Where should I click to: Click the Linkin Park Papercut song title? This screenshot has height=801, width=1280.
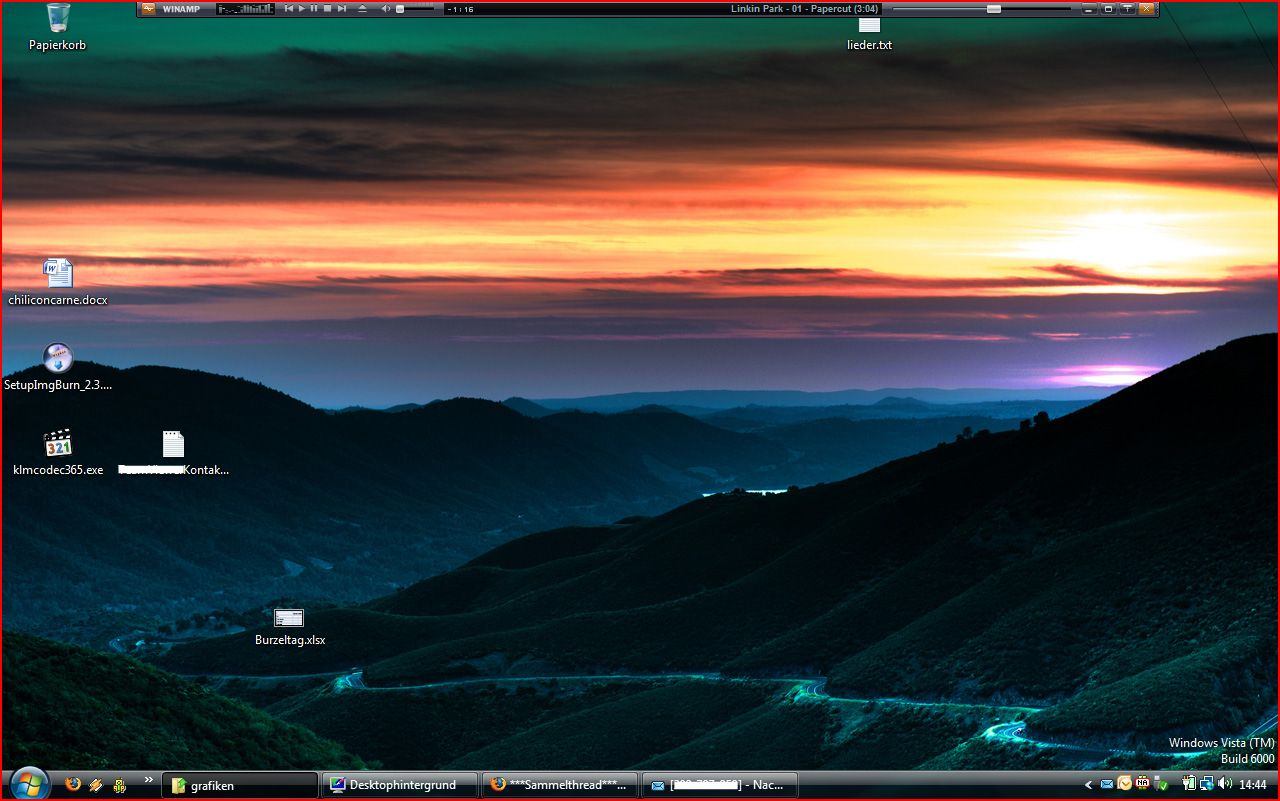[x=804, y=9]
